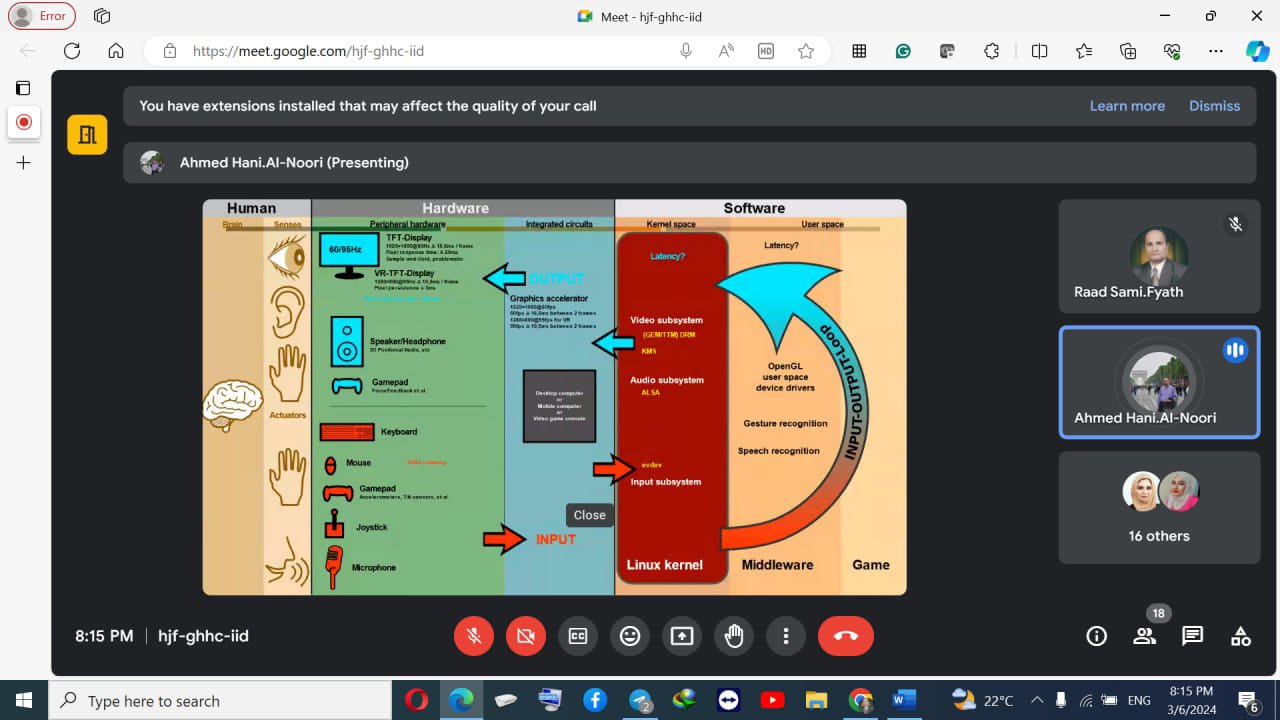Image resolution: width=1280 pixels, height=720 pixels.
Task: Select the recording tab in vertical tabs
Action: click(24, 123)
